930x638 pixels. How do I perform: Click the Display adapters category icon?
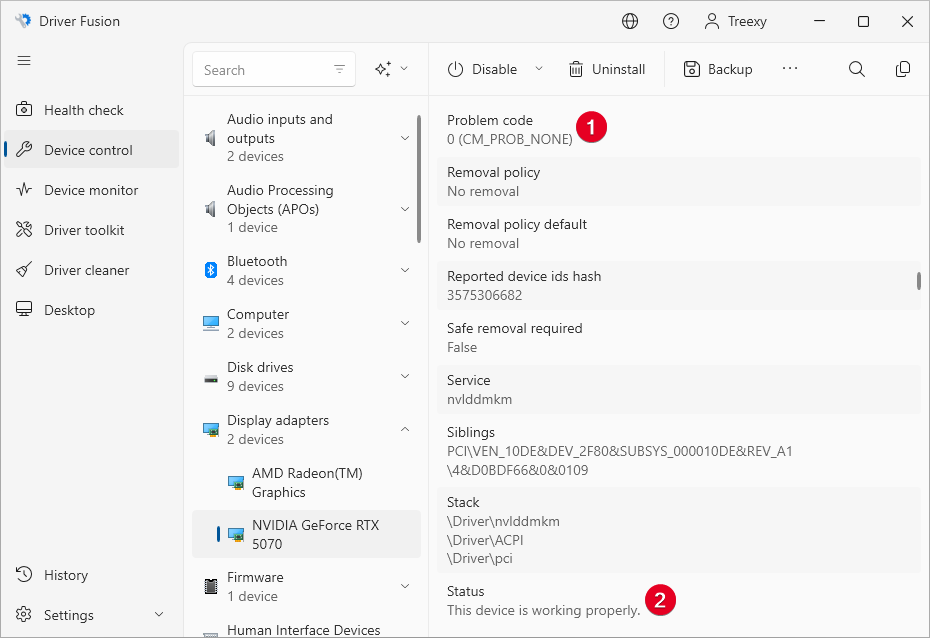pos(211,429)
